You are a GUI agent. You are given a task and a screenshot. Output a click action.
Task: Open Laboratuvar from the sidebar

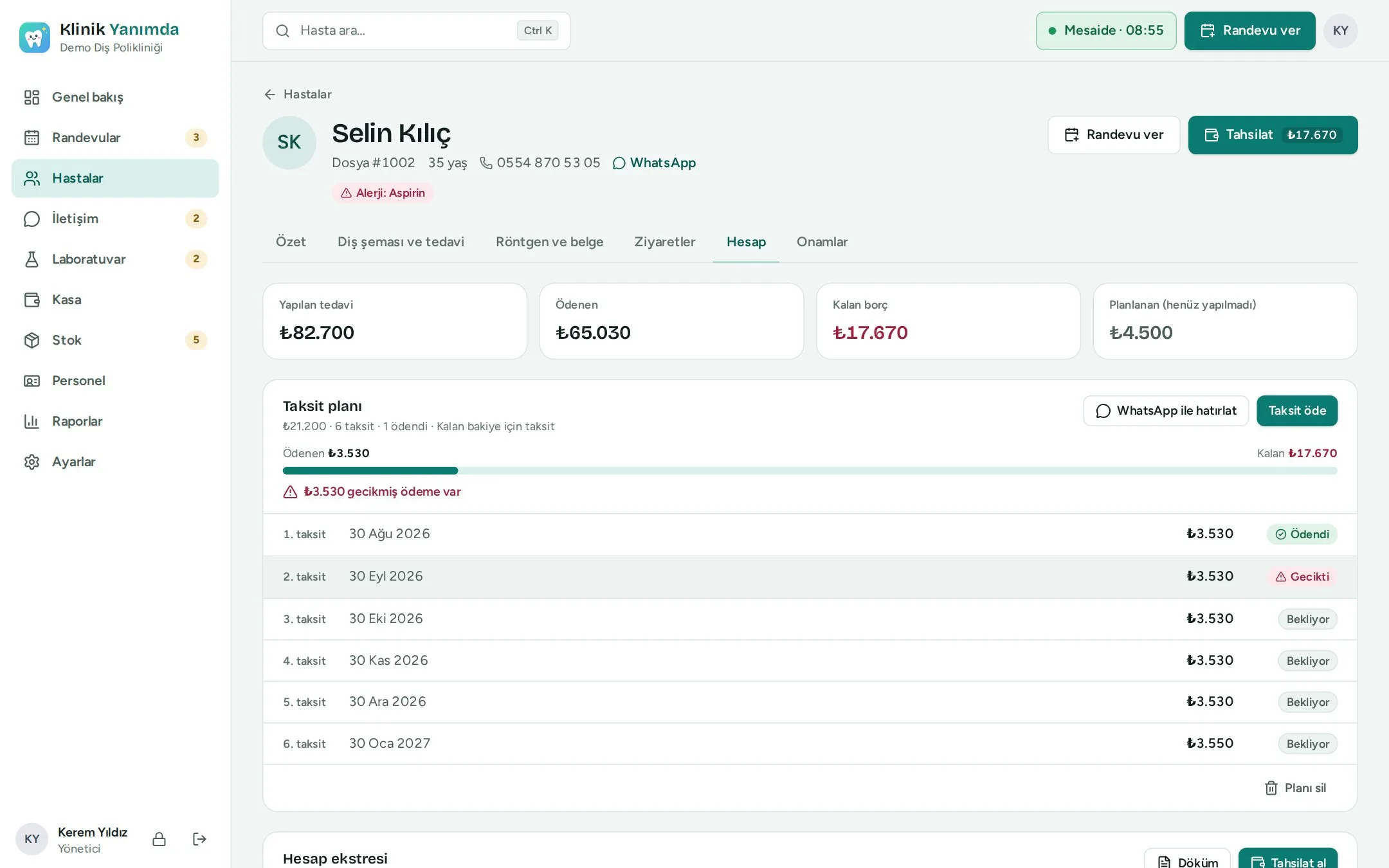tap(115, 259)
